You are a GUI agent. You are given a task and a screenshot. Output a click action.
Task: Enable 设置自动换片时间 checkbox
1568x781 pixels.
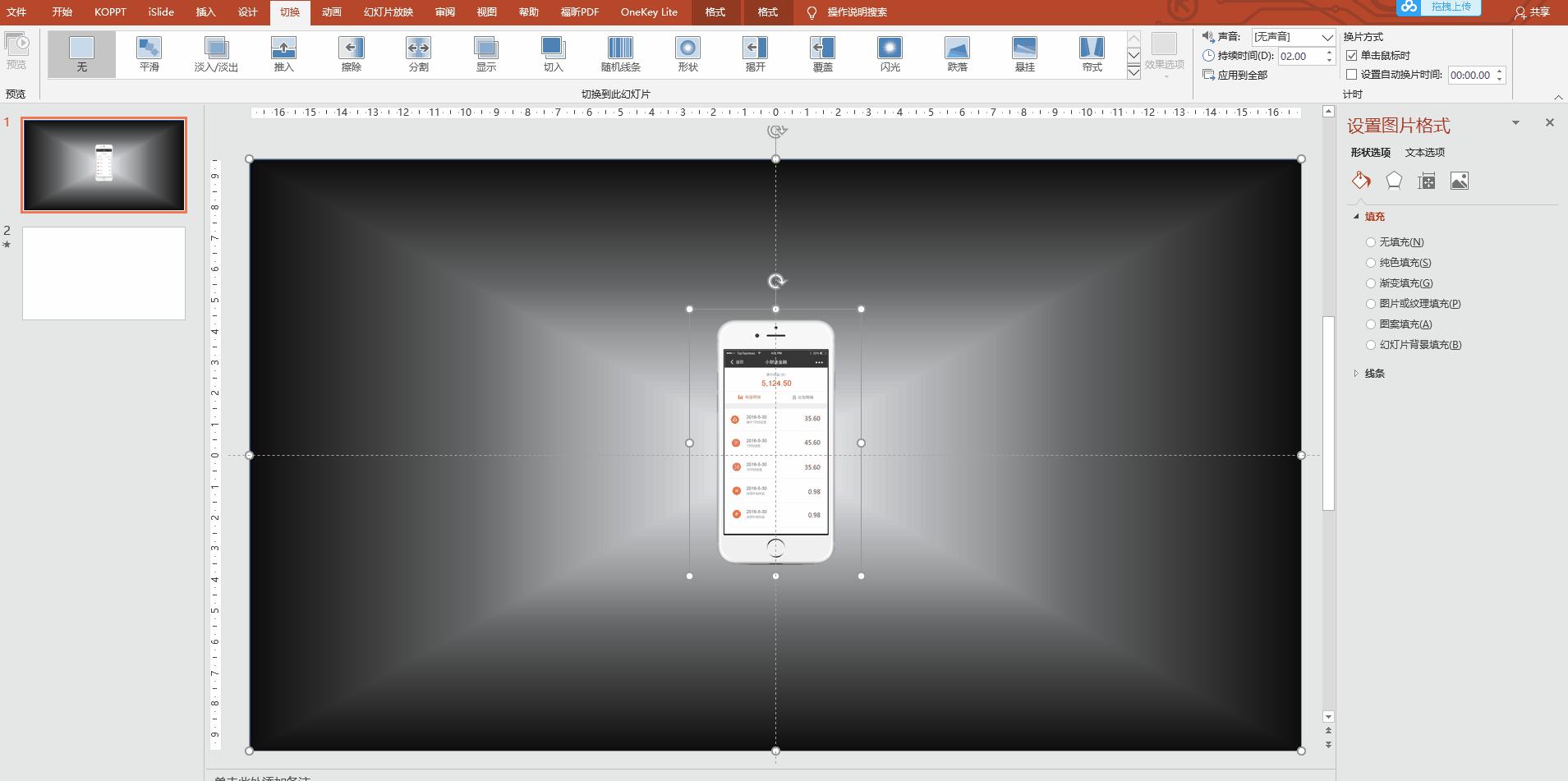tap(1352, 75)
